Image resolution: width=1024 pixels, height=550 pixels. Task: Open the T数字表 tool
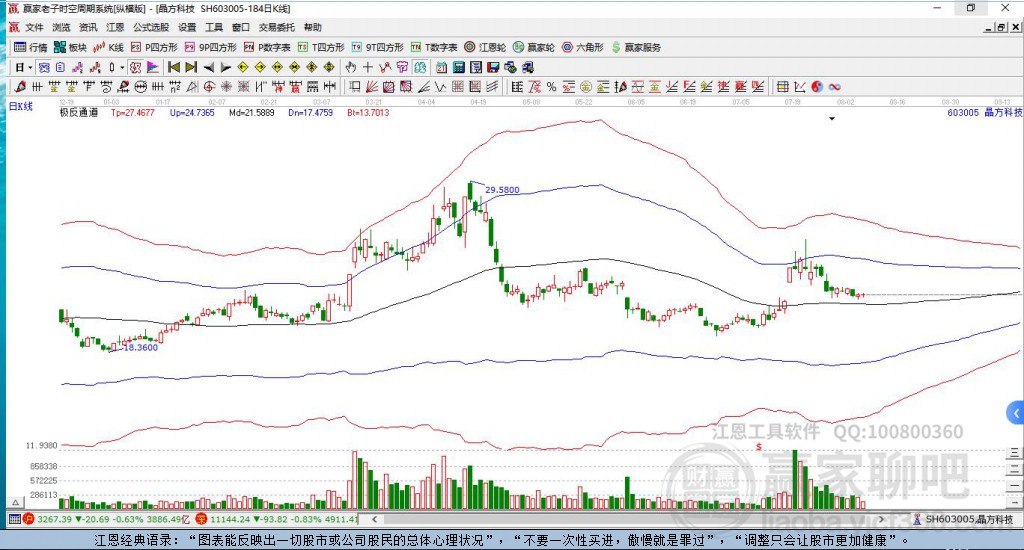pos(434,47)
